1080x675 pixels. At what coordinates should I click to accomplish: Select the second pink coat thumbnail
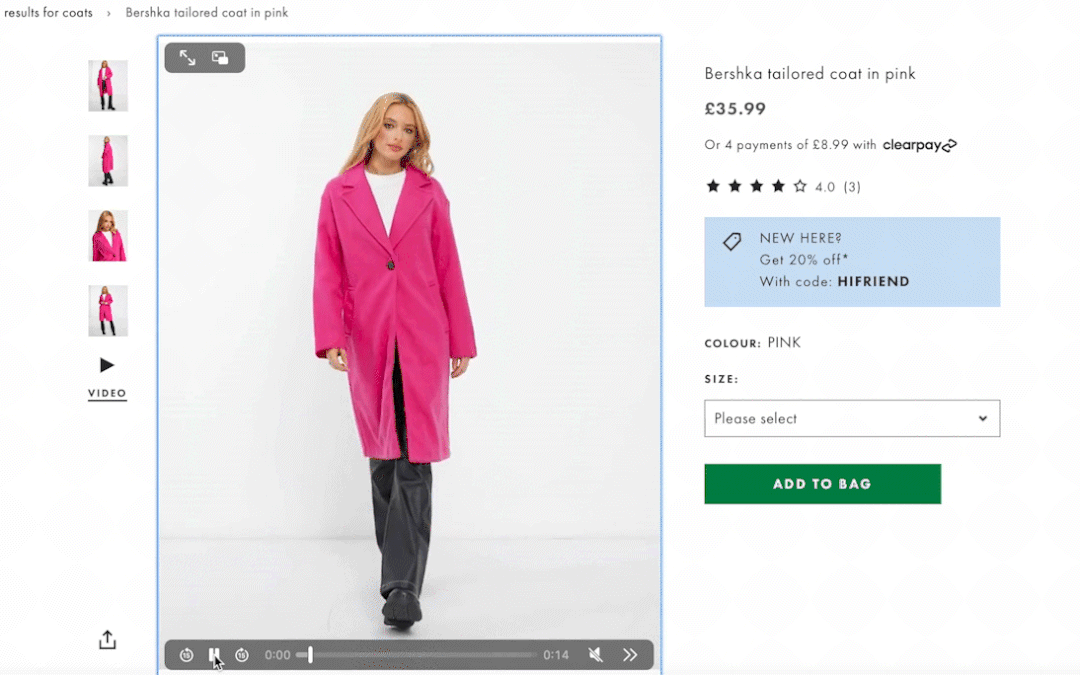[x=107, y=161]
